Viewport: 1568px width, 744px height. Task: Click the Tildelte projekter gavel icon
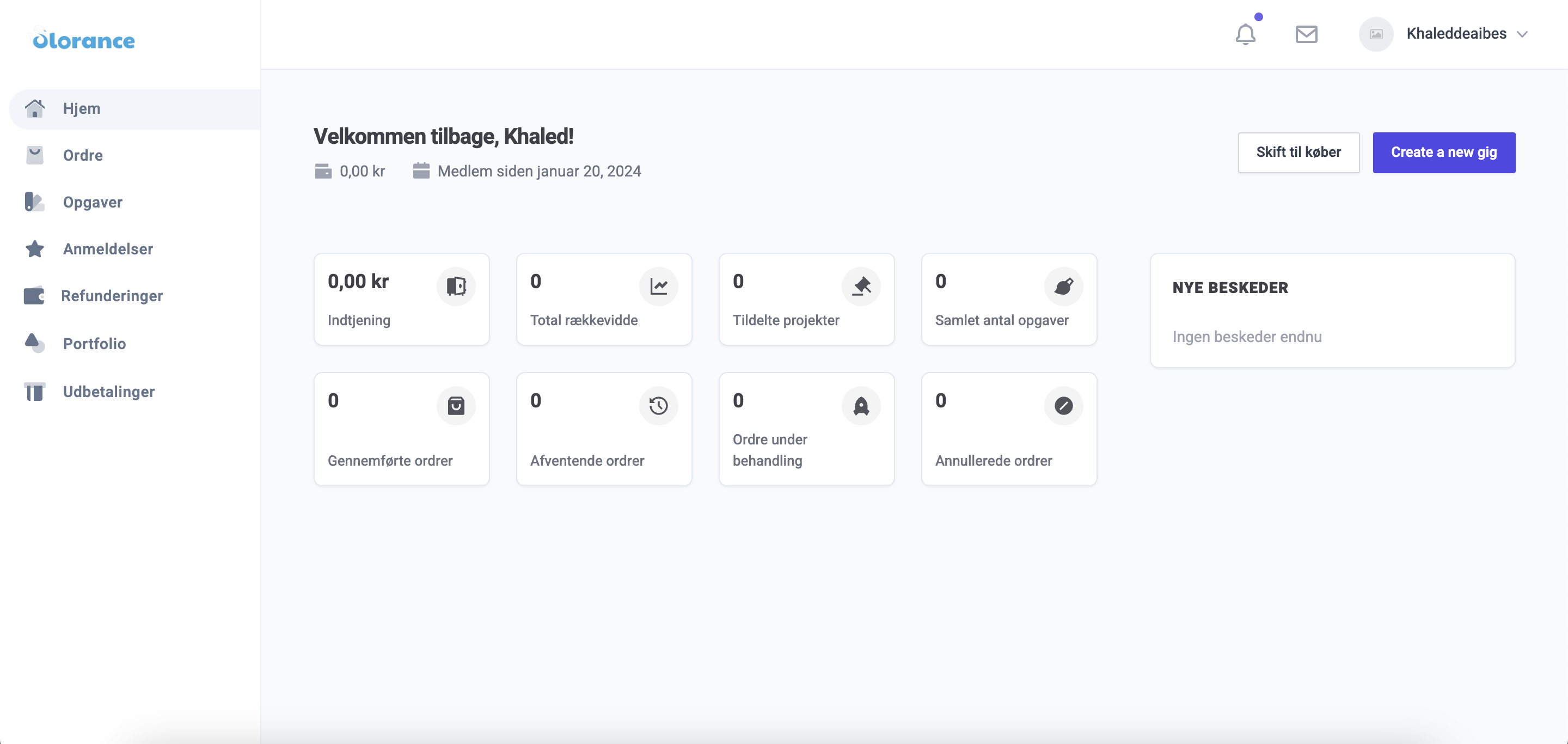861,285
